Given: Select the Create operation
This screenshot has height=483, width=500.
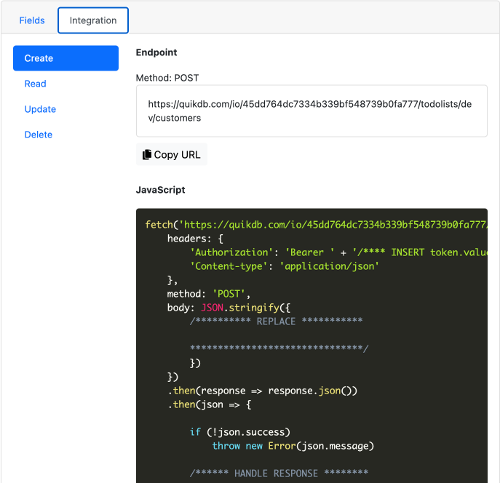Looking at the screenshot, I should coord(66,58).
